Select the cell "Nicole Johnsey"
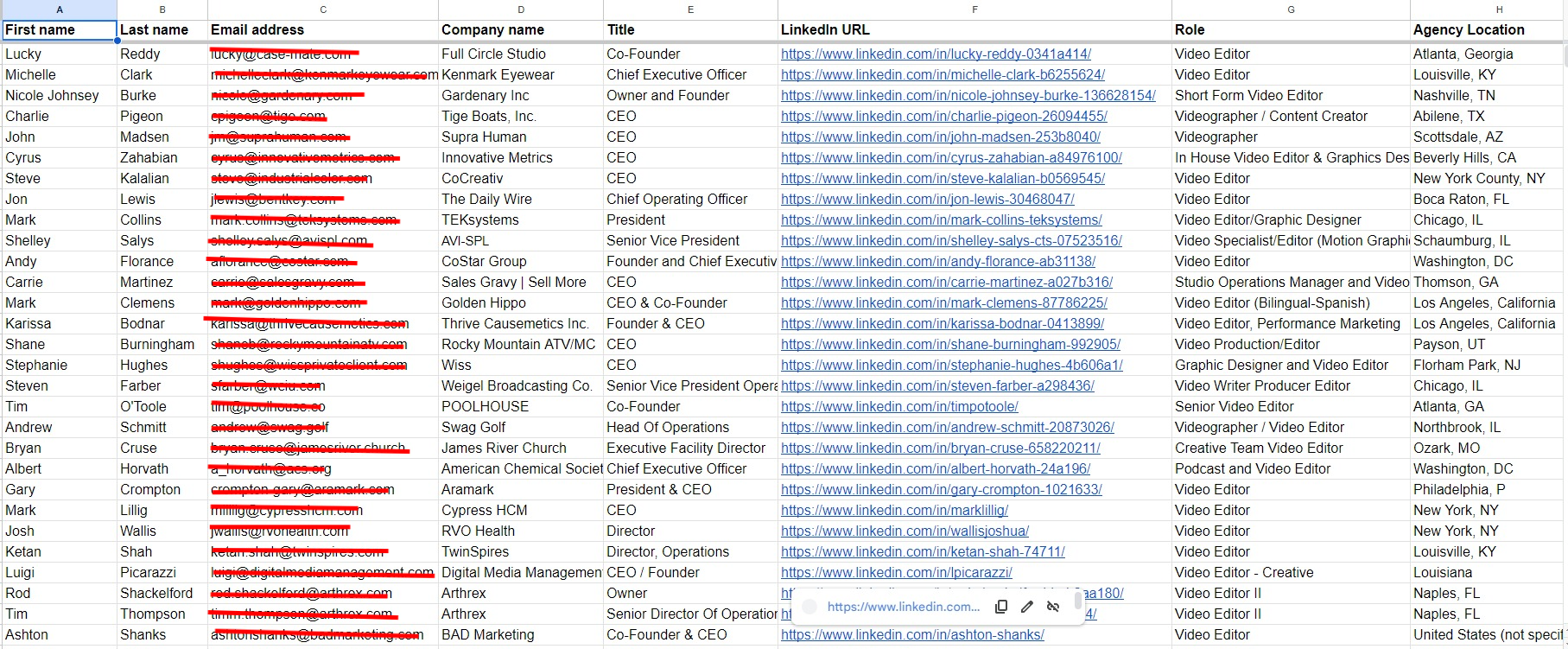Image resolution: width=1568 pixels, height=649 pixels. coord(59,95)
